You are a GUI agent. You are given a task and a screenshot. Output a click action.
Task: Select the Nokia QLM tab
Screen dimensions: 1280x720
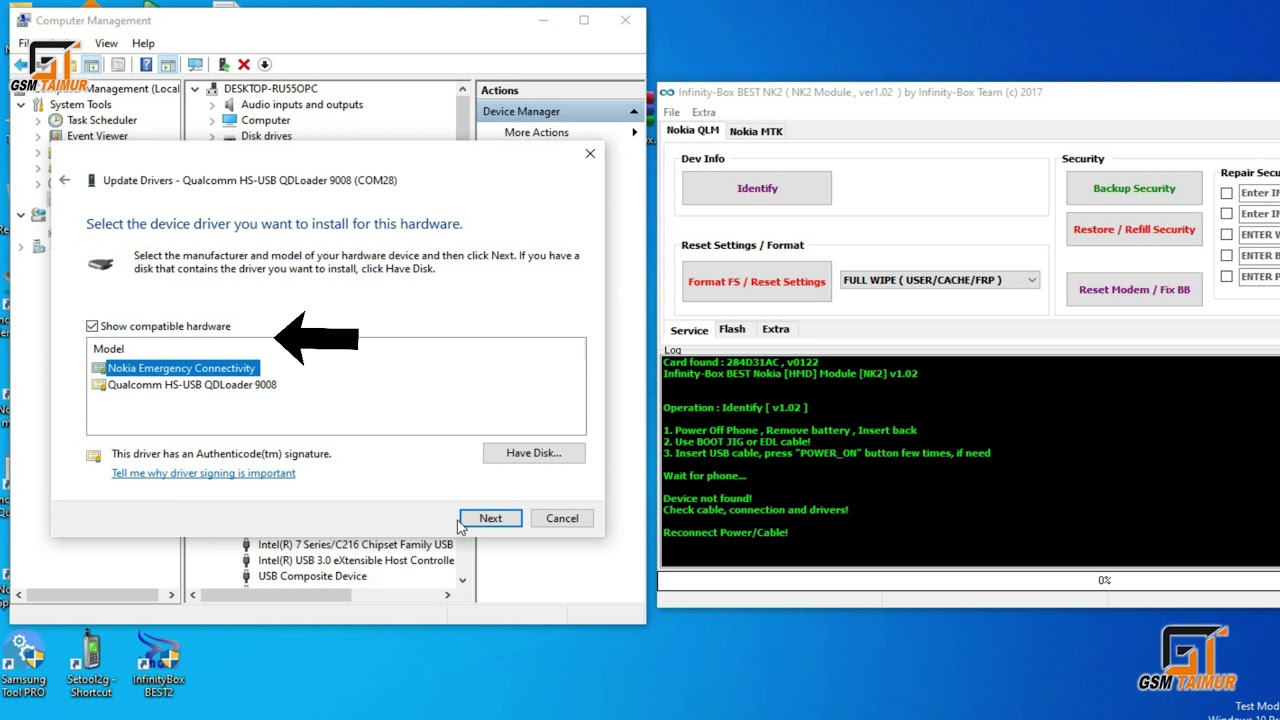[x=693, y=130]
